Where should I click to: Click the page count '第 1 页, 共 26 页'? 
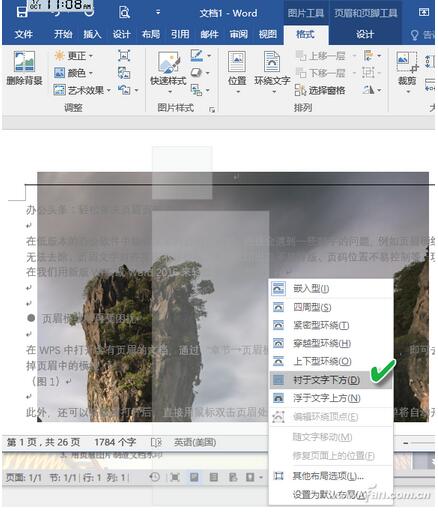click(44, 442)
